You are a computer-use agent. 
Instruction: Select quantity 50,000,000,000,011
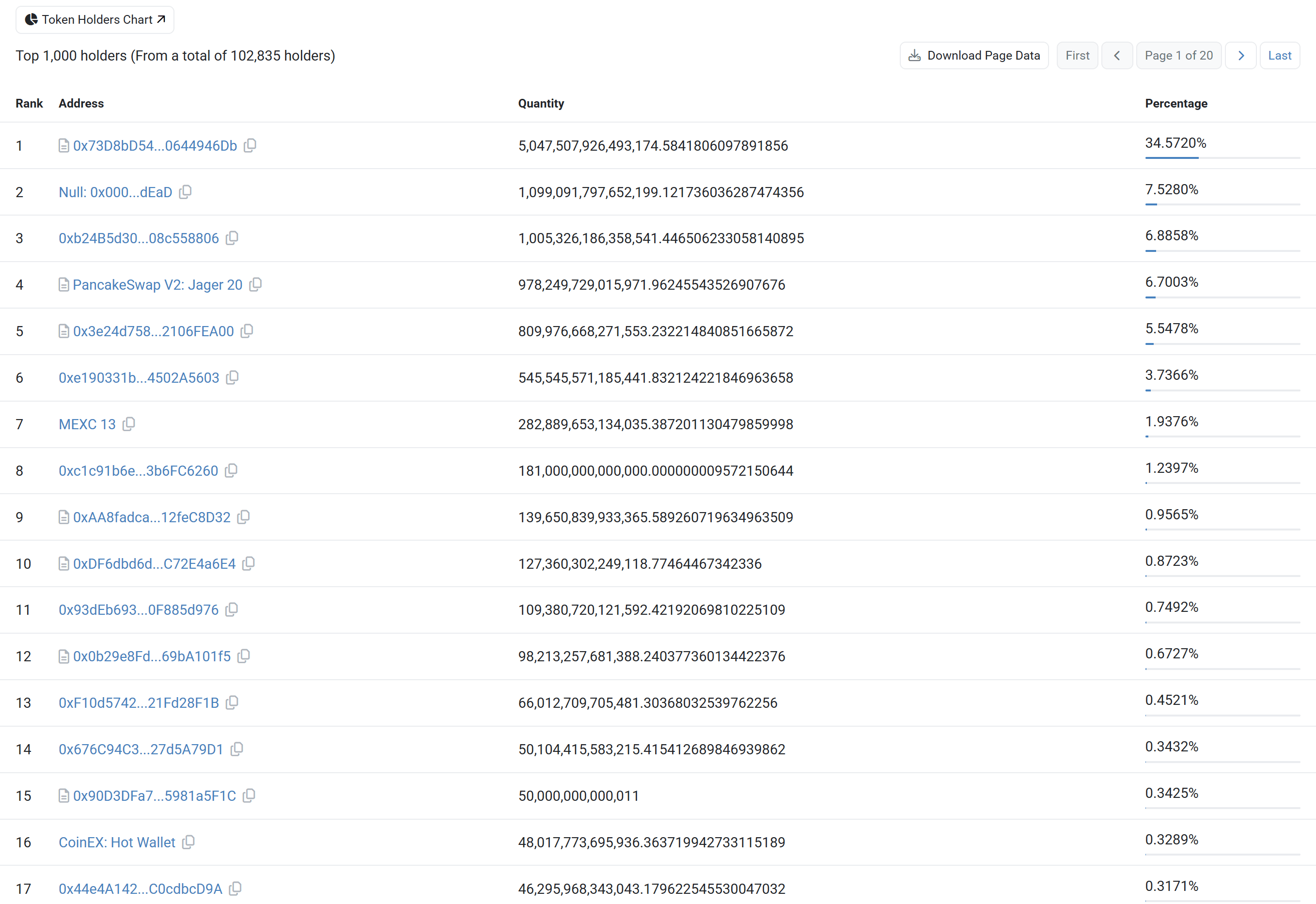[579, 795]
